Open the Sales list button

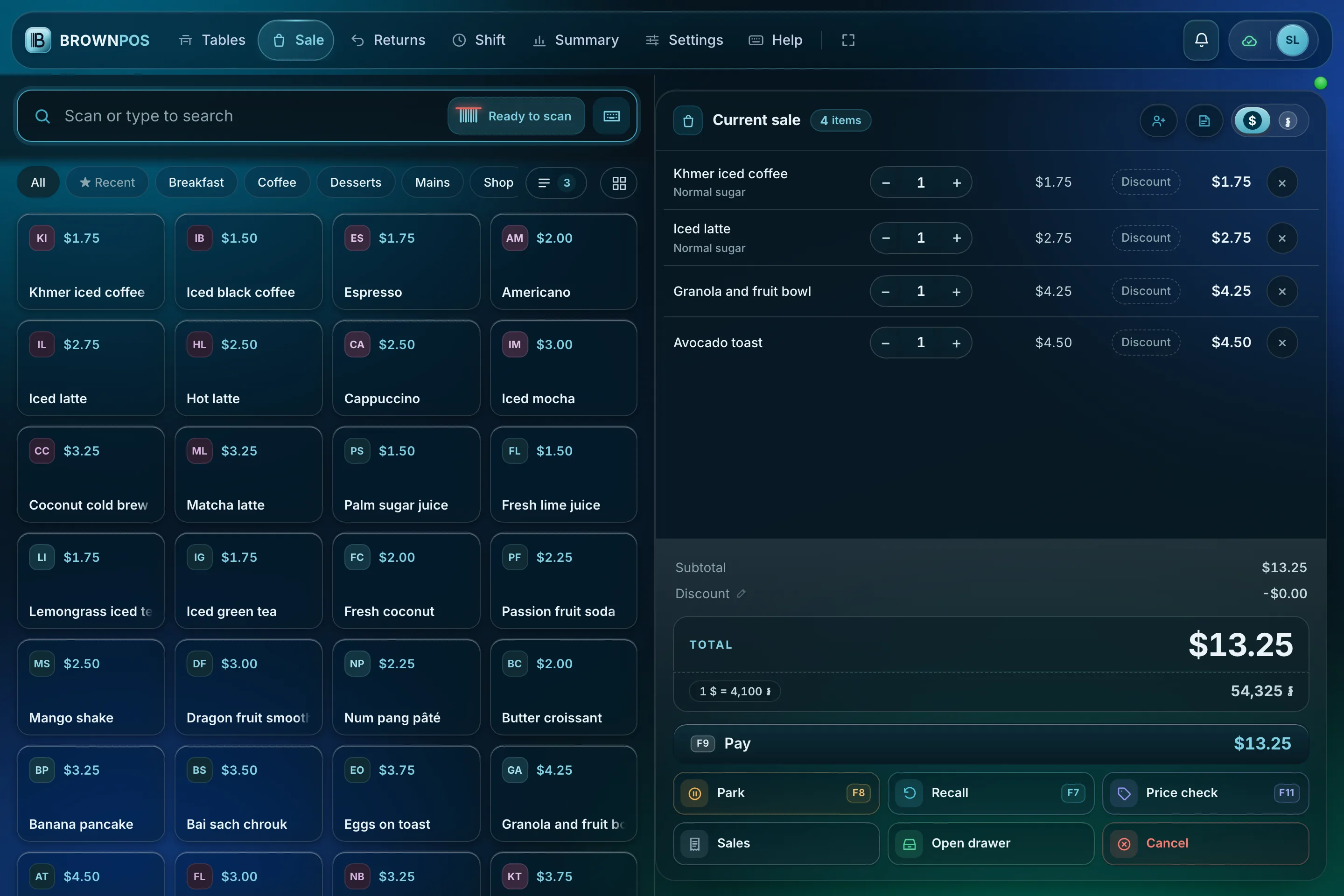776,843
